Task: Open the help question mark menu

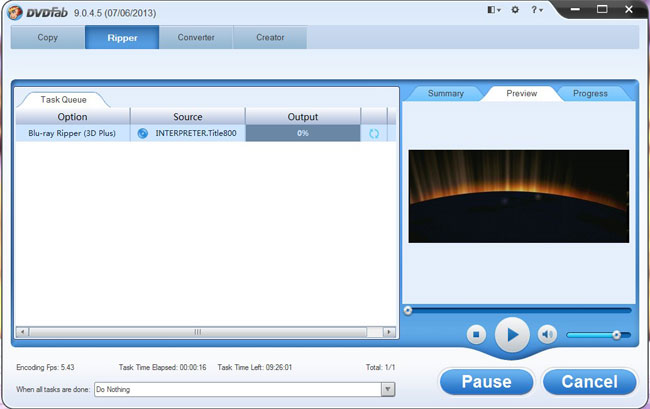Action: [536, 10]
